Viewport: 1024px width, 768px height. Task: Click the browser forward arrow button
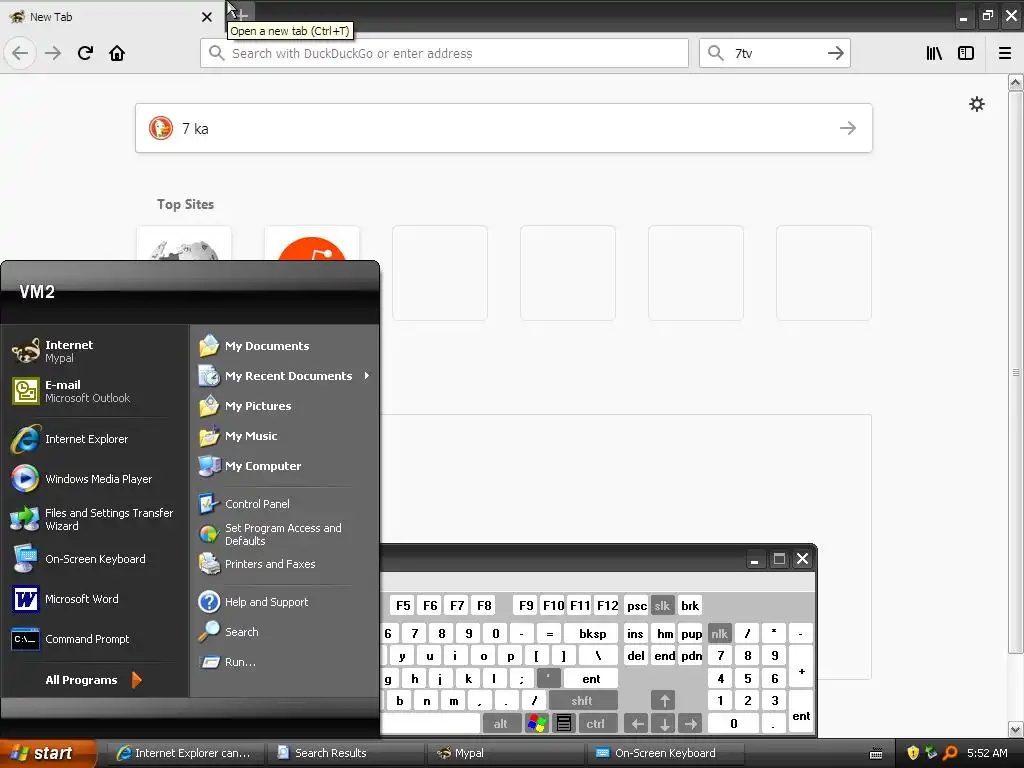click(53, 54)
